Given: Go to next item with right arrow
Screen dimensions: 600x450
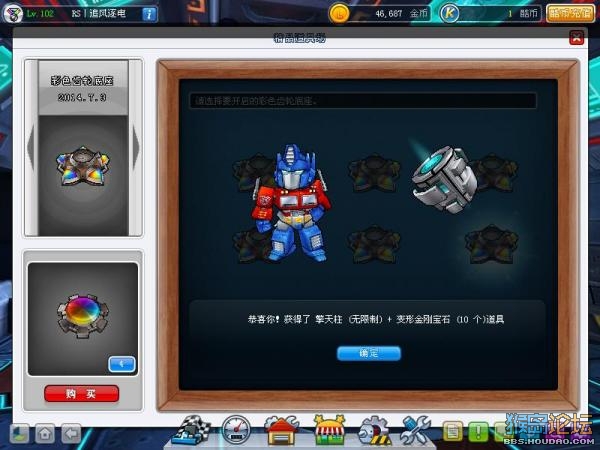Looking at the screenshot, I should click(x=135, y=147).
